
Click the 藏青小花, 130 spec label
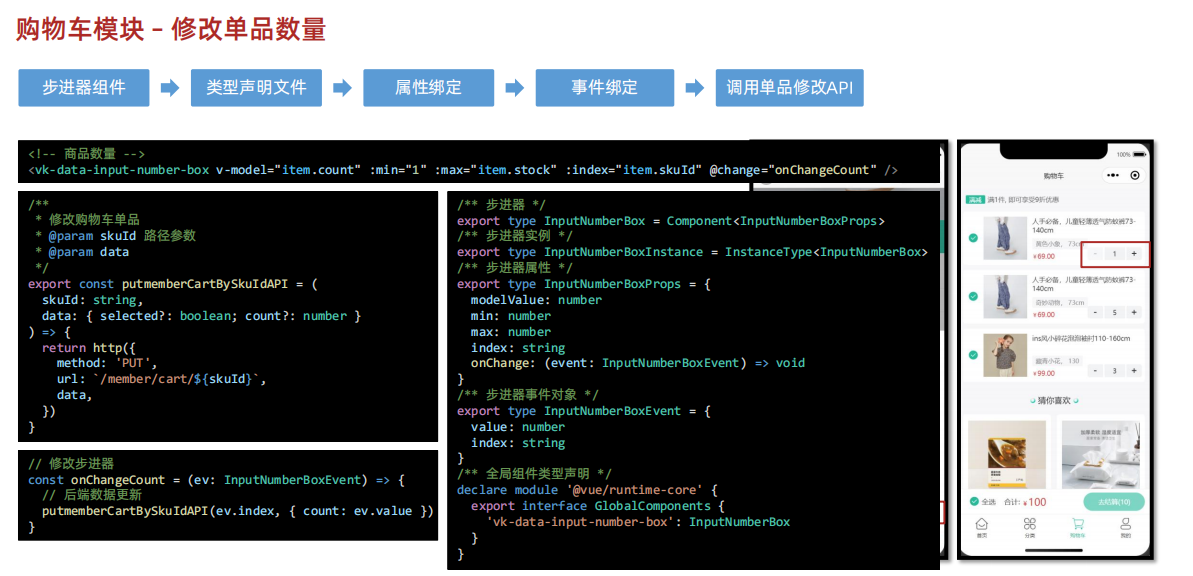(1058, 361)
